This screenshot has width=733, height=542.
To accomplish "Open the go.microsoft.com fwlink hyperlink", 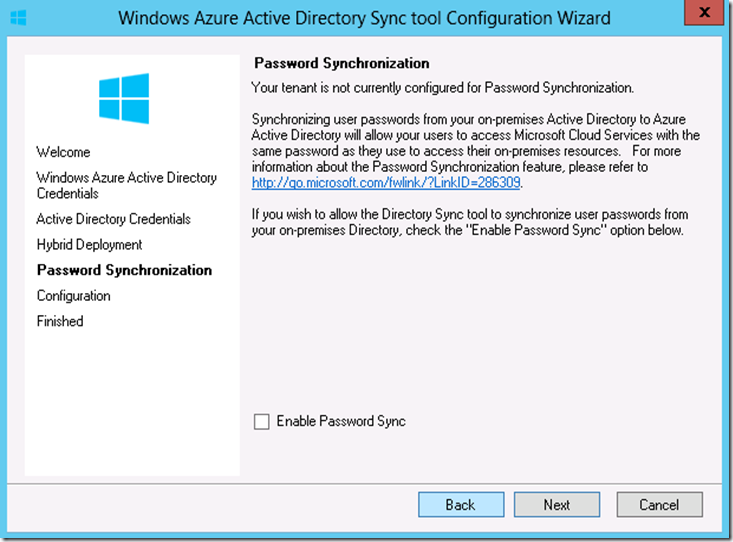I will click(386, 182).
